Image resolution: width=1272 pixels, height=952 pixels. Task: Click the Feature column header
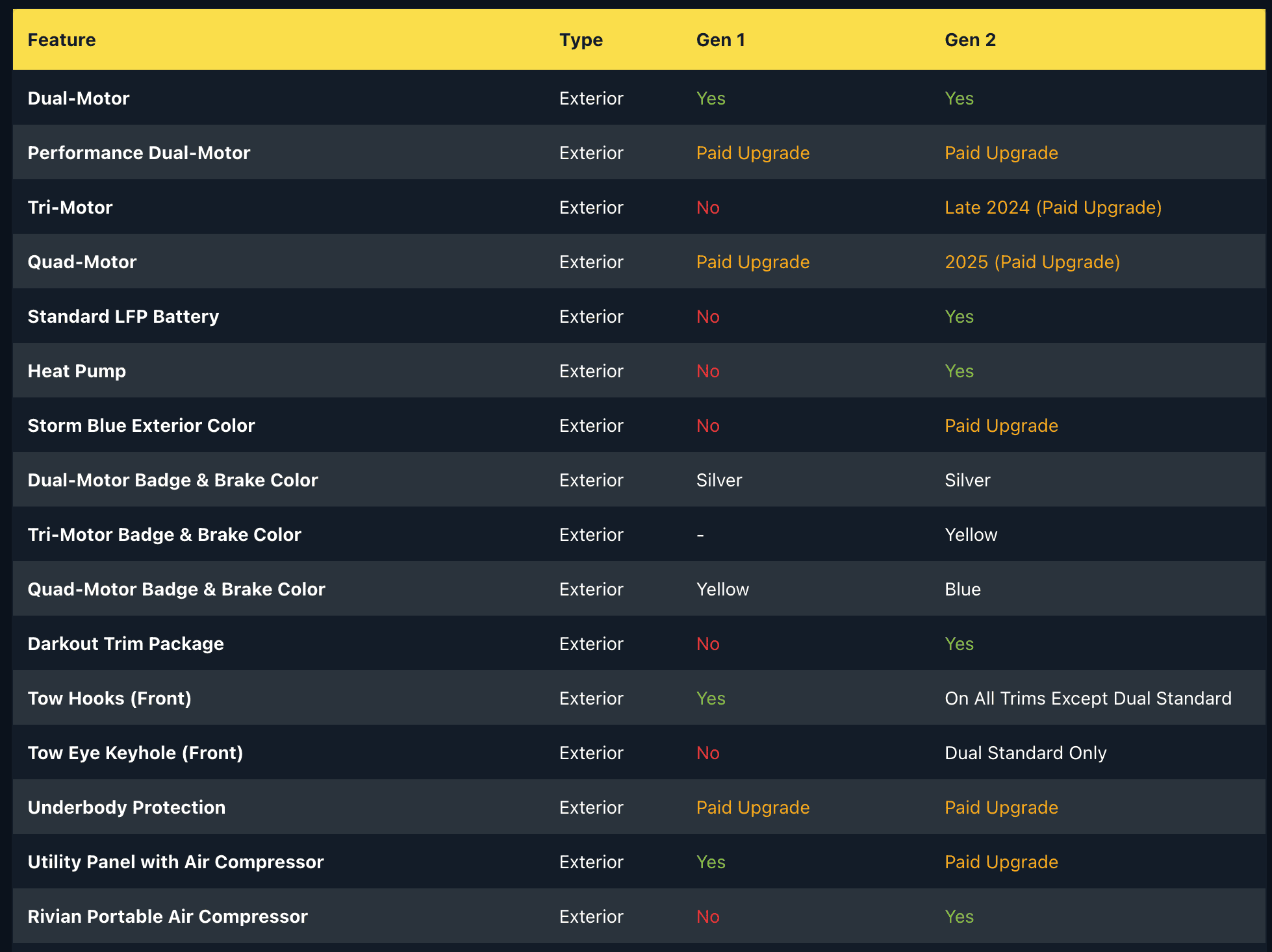click(62, 40)
